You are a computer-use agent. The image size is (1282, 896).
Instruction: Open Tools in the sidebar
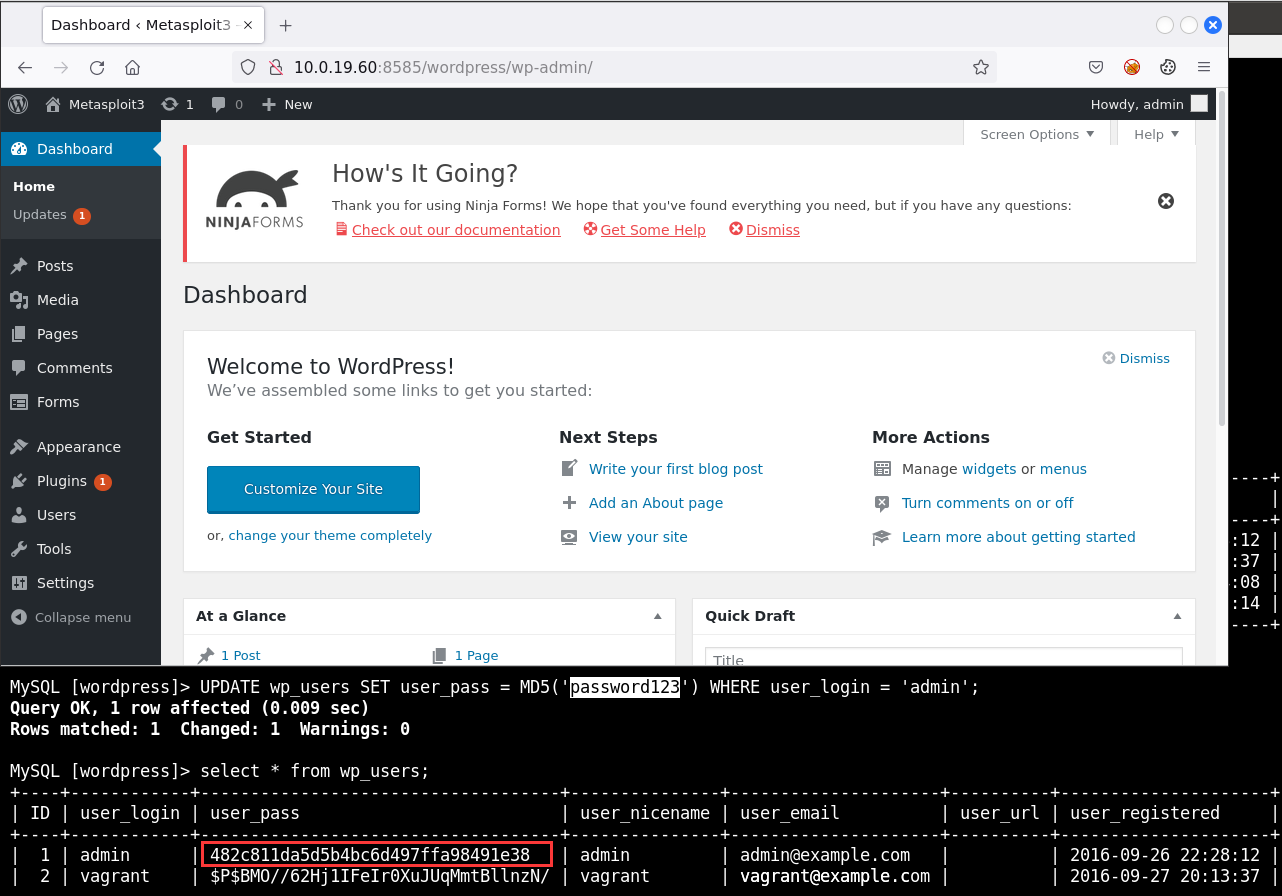[x=54, y=549]
